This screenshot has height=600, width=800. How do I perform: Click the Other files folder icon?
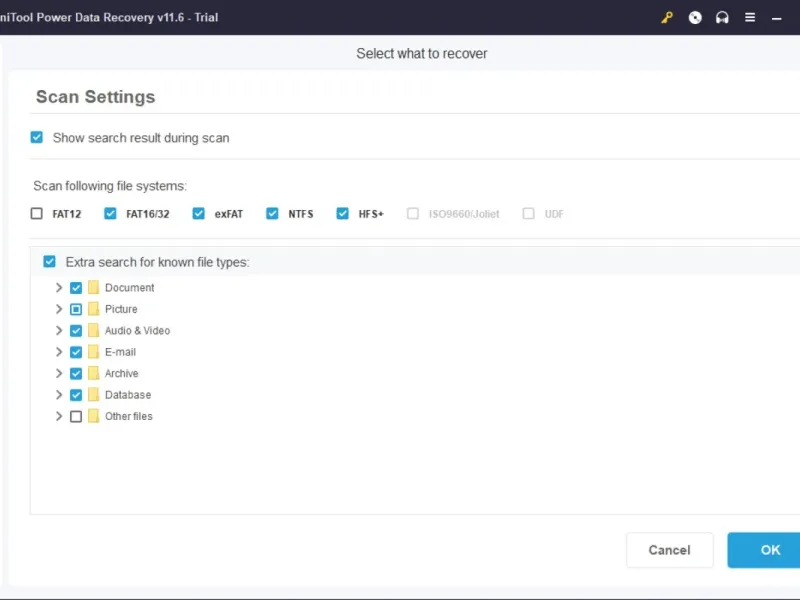(93, 416)
